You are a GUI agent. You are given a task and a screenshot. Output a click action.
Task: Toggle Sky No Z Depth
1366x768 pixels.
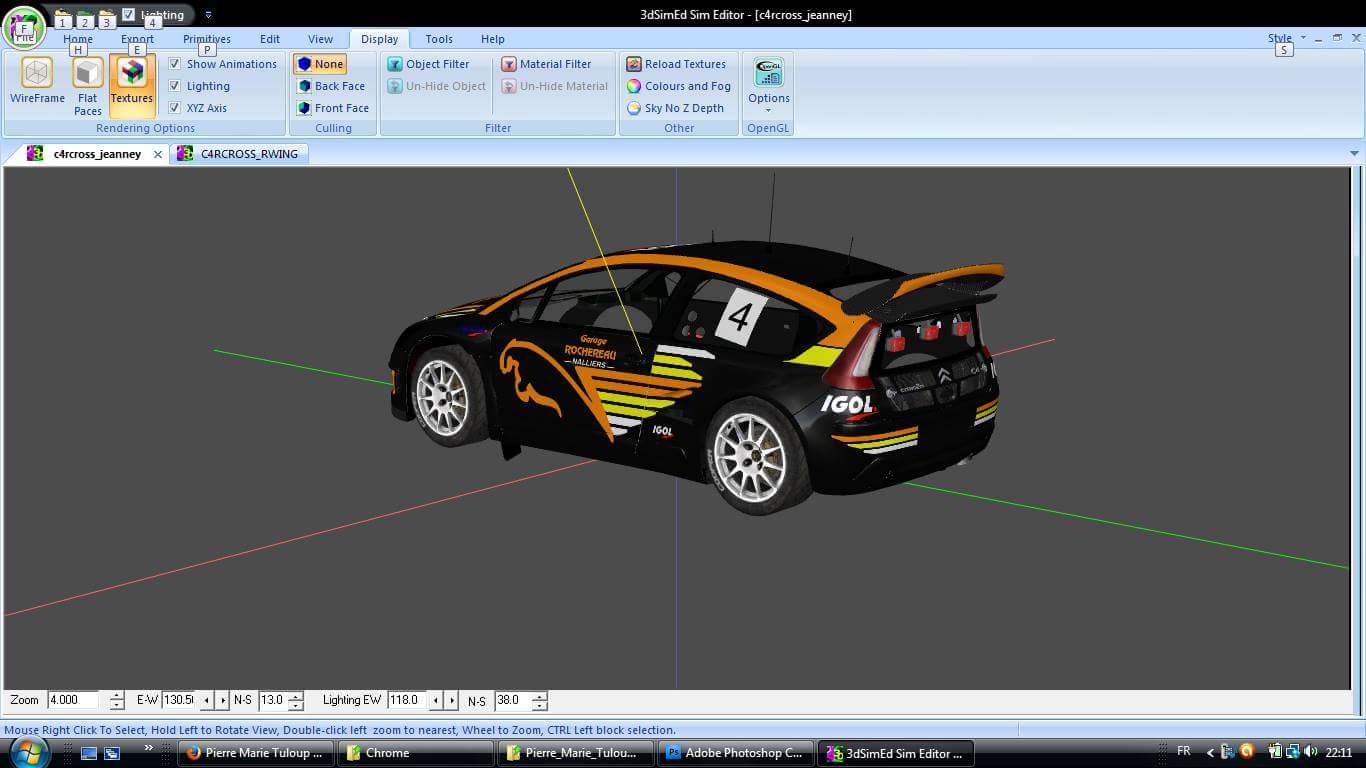(x=675, y=108)
